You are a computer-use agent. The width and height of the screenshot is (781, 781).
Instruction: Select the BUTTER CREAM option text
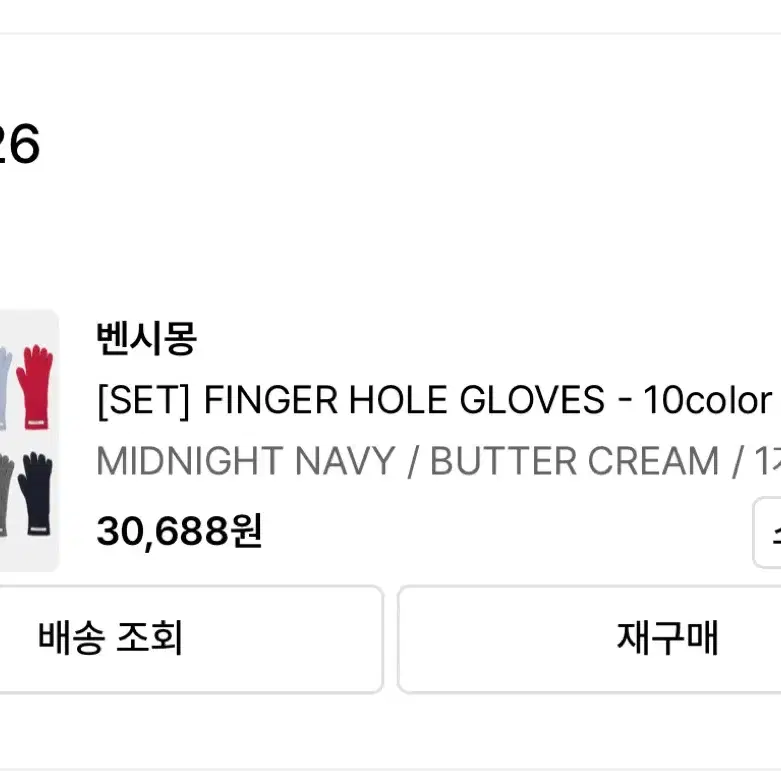(x=574, y=461)
